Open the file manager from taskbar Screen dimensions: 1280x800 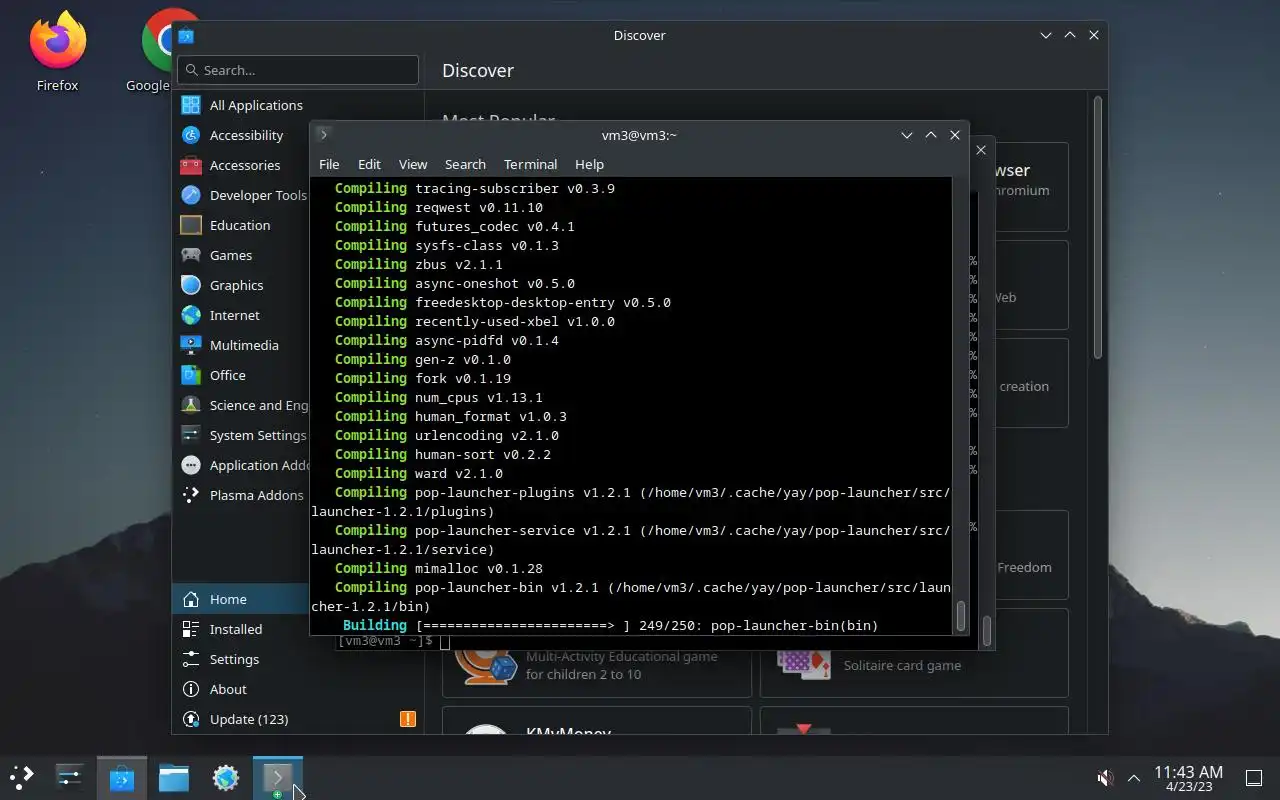174,777
